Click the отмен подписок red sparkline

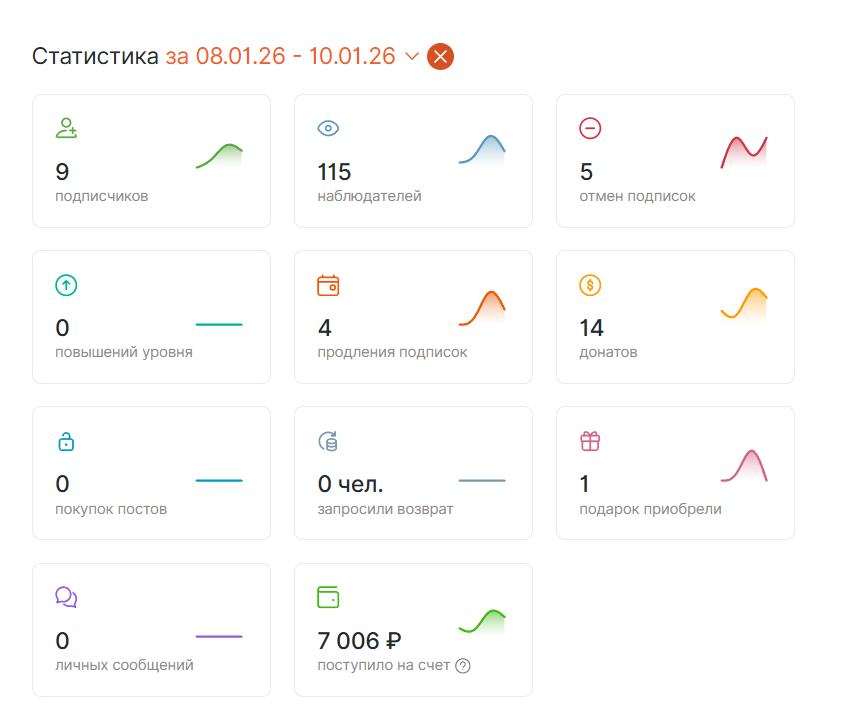[x=744, y=150]
